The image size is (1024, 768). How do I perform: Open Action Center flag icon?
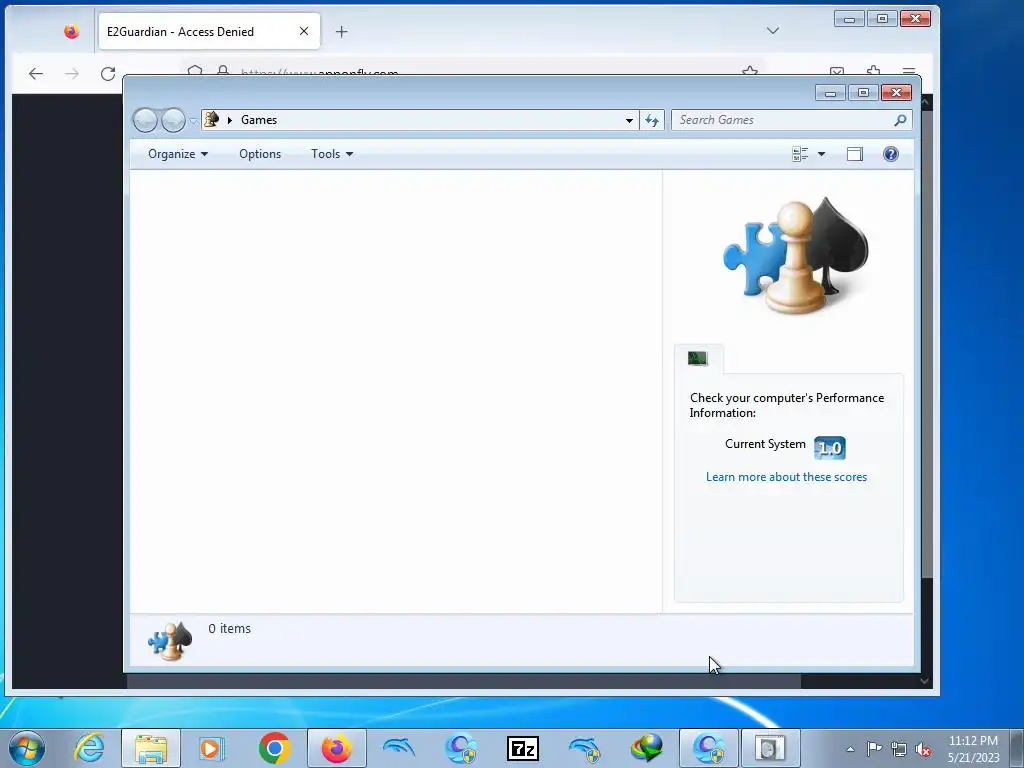pyautogui.click(x=874, y=749)
